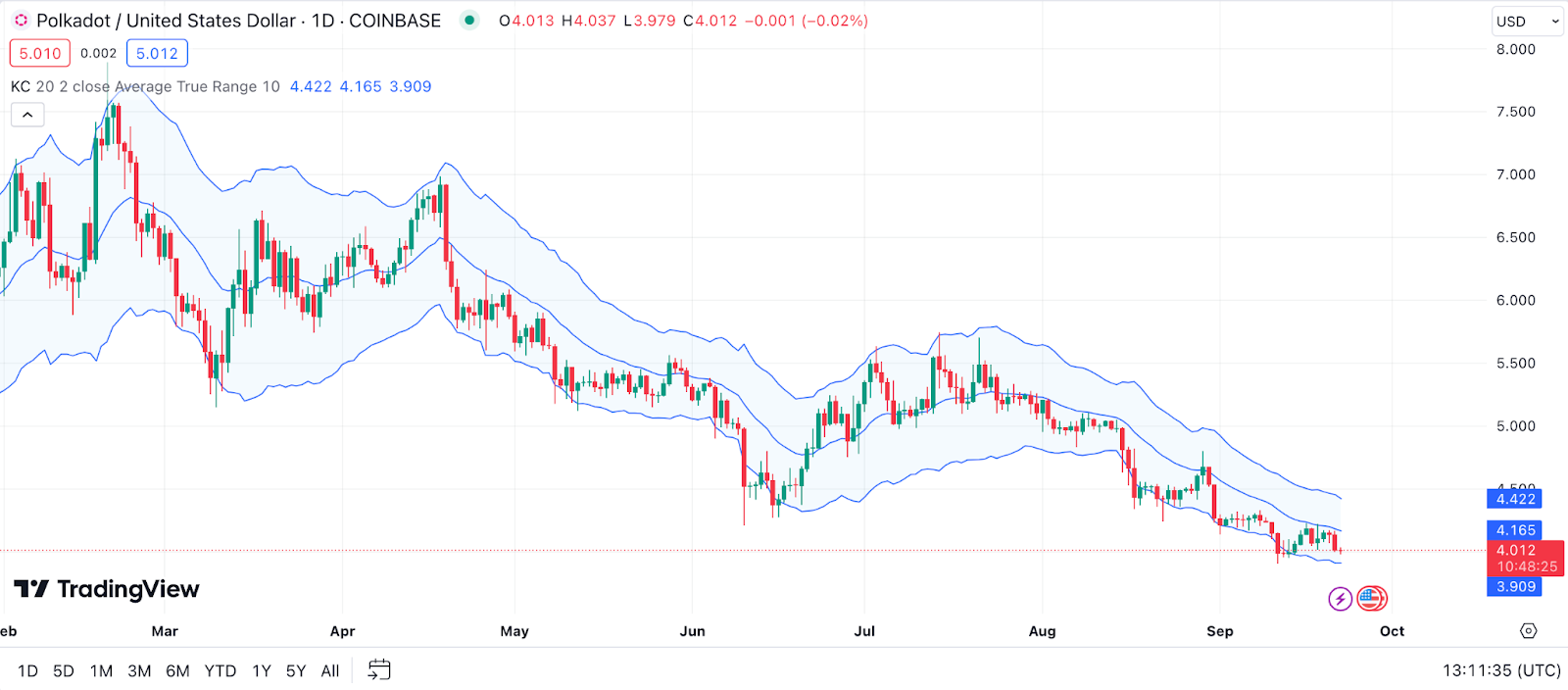1568x690 pixels.
Task: Click the 13:11:35 (UTC) timezone clock
Action: [1501, 670]
